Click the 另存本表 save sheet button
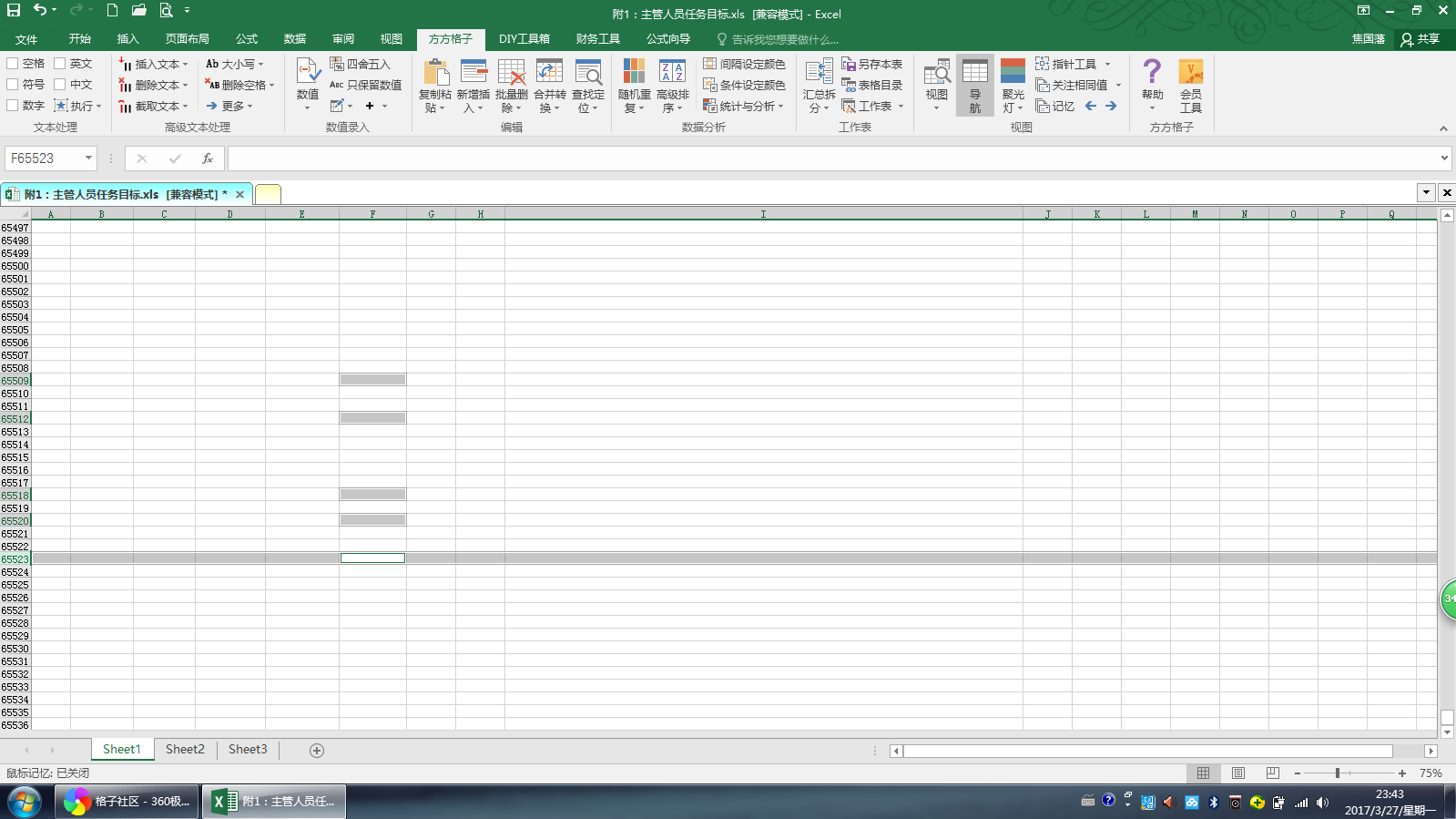The height and width of the screenshot is (819, 1456). (872, 65)
